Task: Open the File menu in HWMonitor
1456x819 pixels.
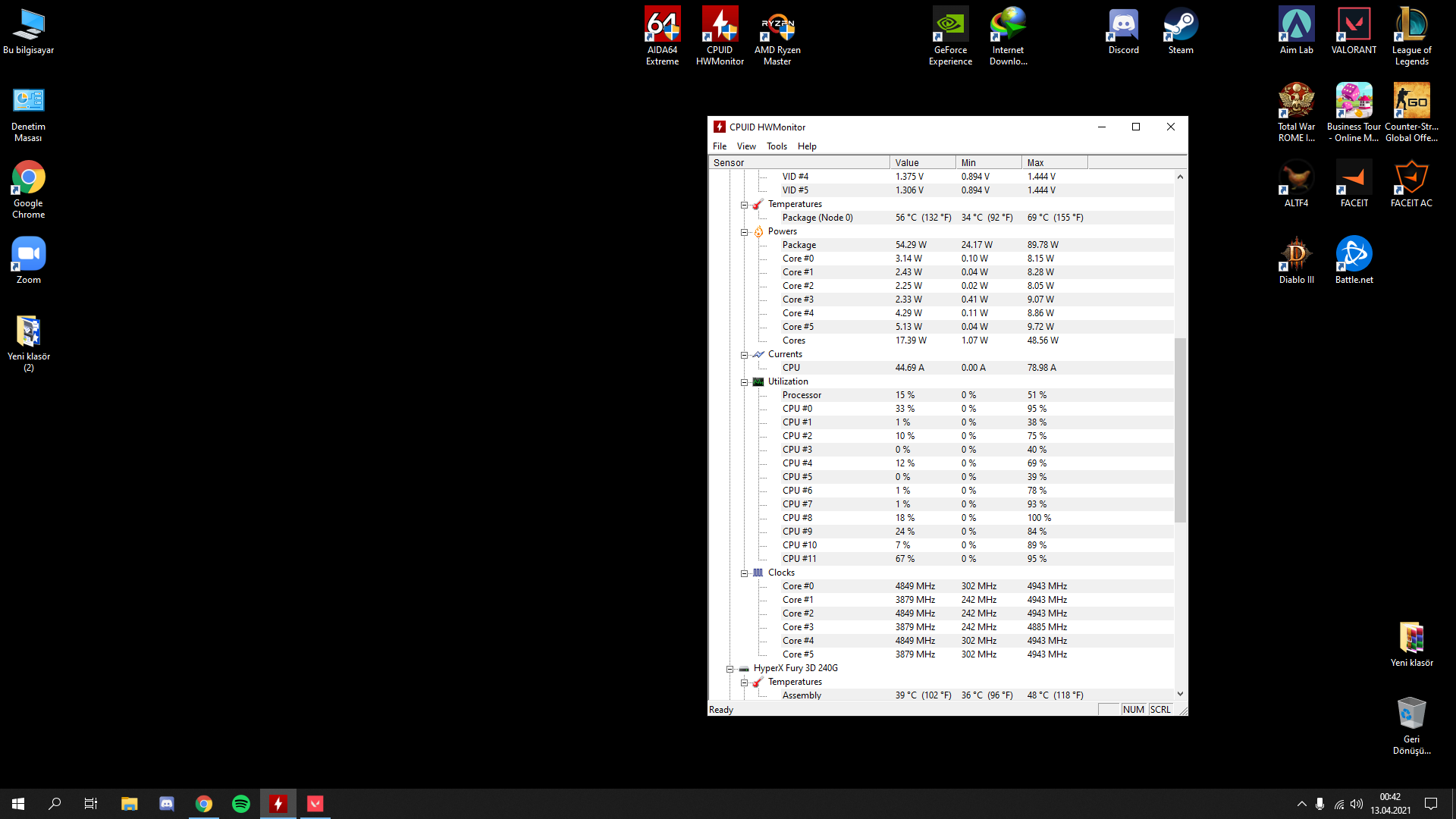Action: coord(720,146)
